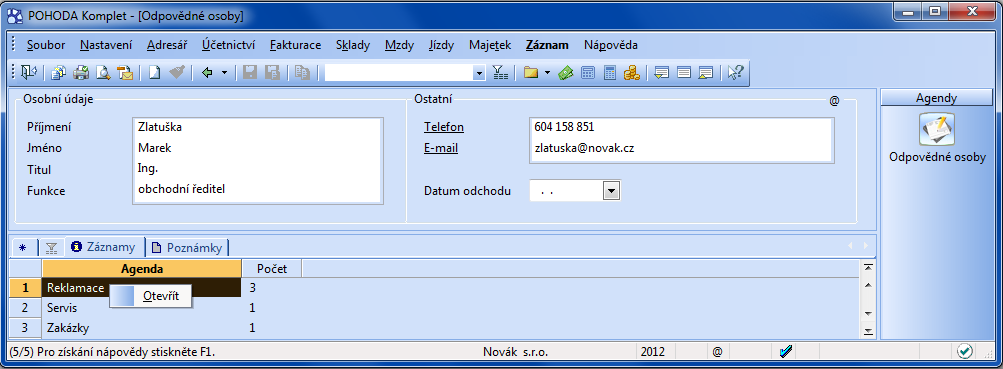
Task: Click the green check circle status icon
Action: tap(964, 351)
